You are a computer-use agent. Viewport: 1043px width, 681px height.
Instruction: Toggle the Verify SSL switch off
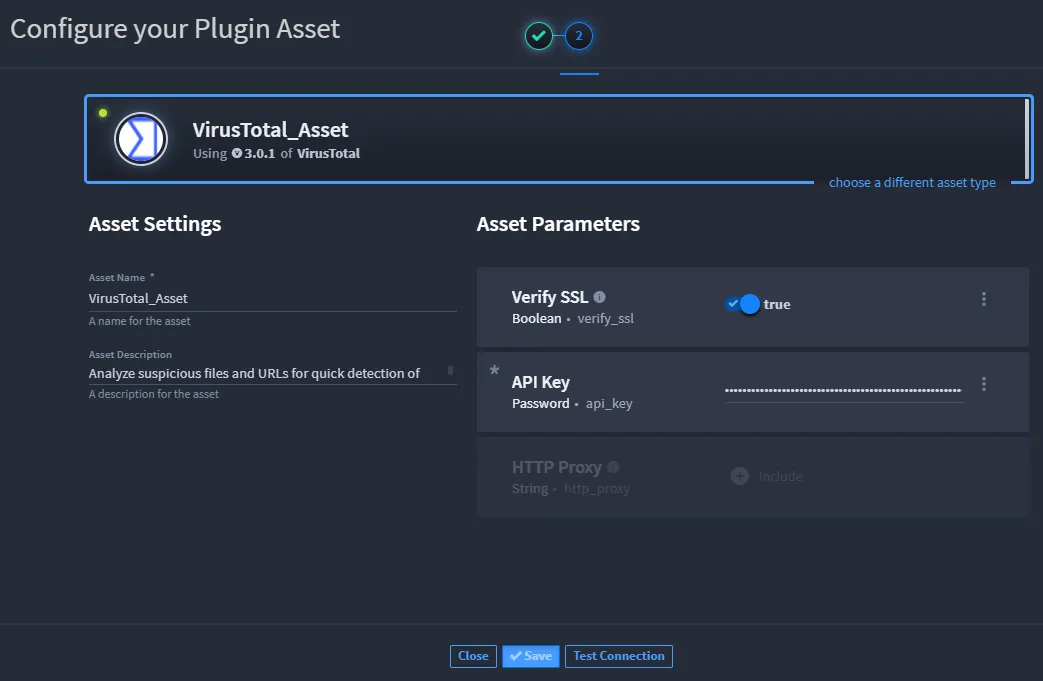(742, 304)
